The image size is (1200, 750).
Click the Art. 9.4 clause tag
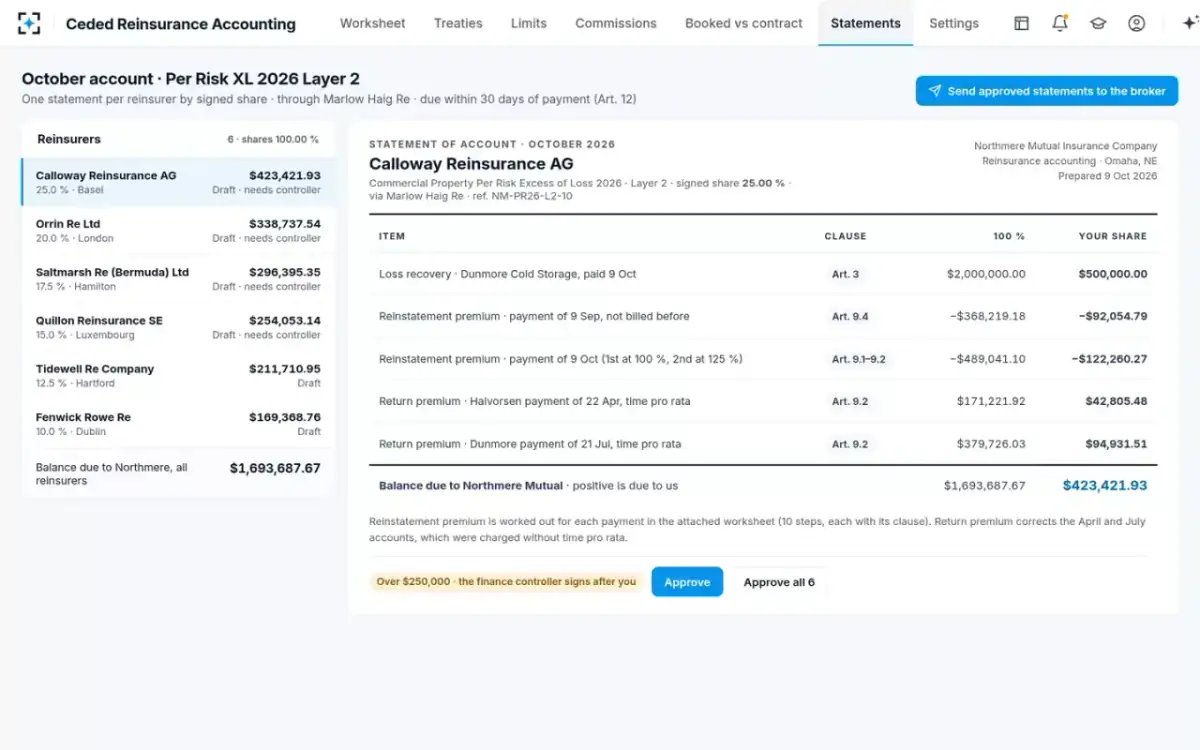tap(850, 316)
